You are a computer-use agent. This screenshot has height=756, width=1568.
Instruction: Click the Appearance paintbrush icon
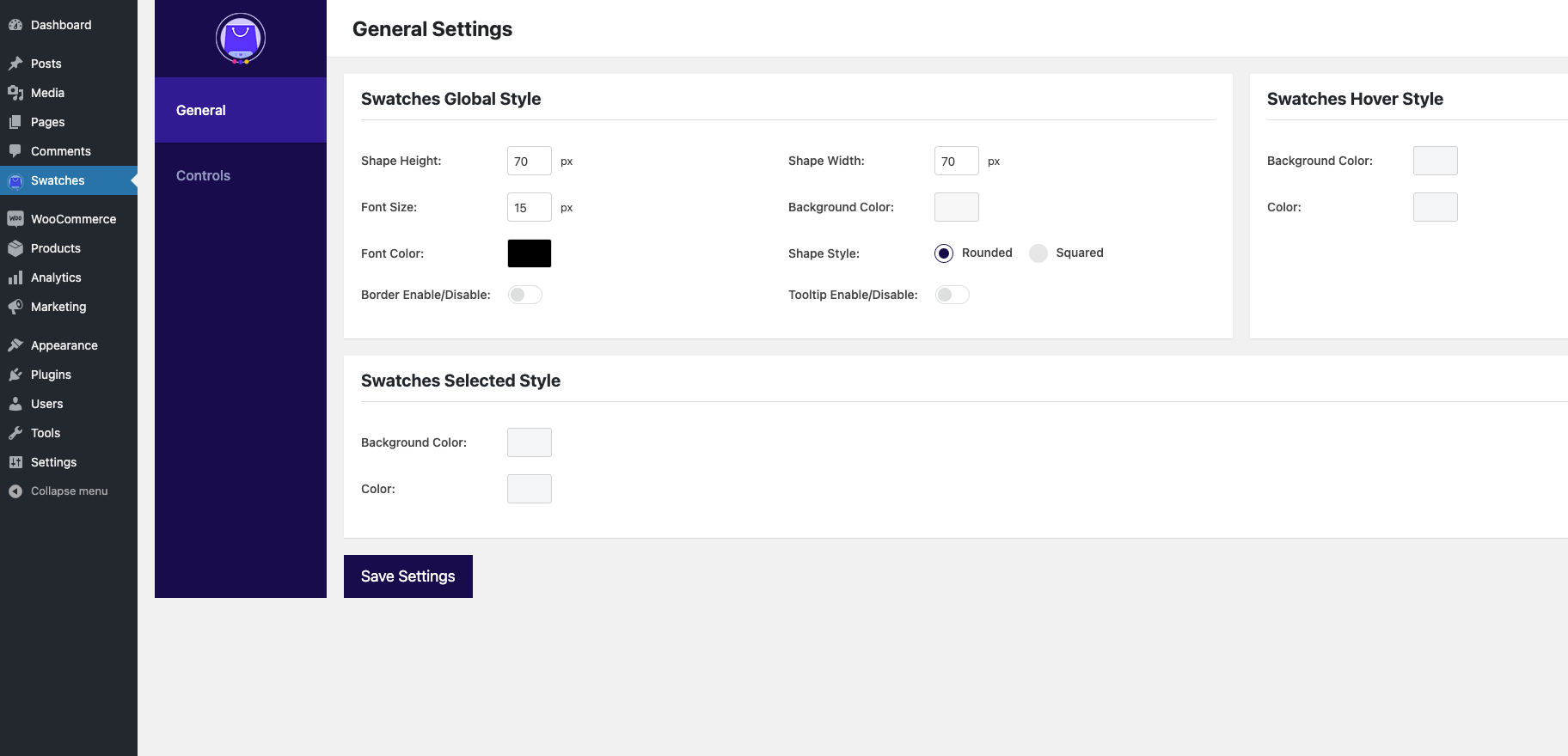pyautogui.click(x=15, y=345)
